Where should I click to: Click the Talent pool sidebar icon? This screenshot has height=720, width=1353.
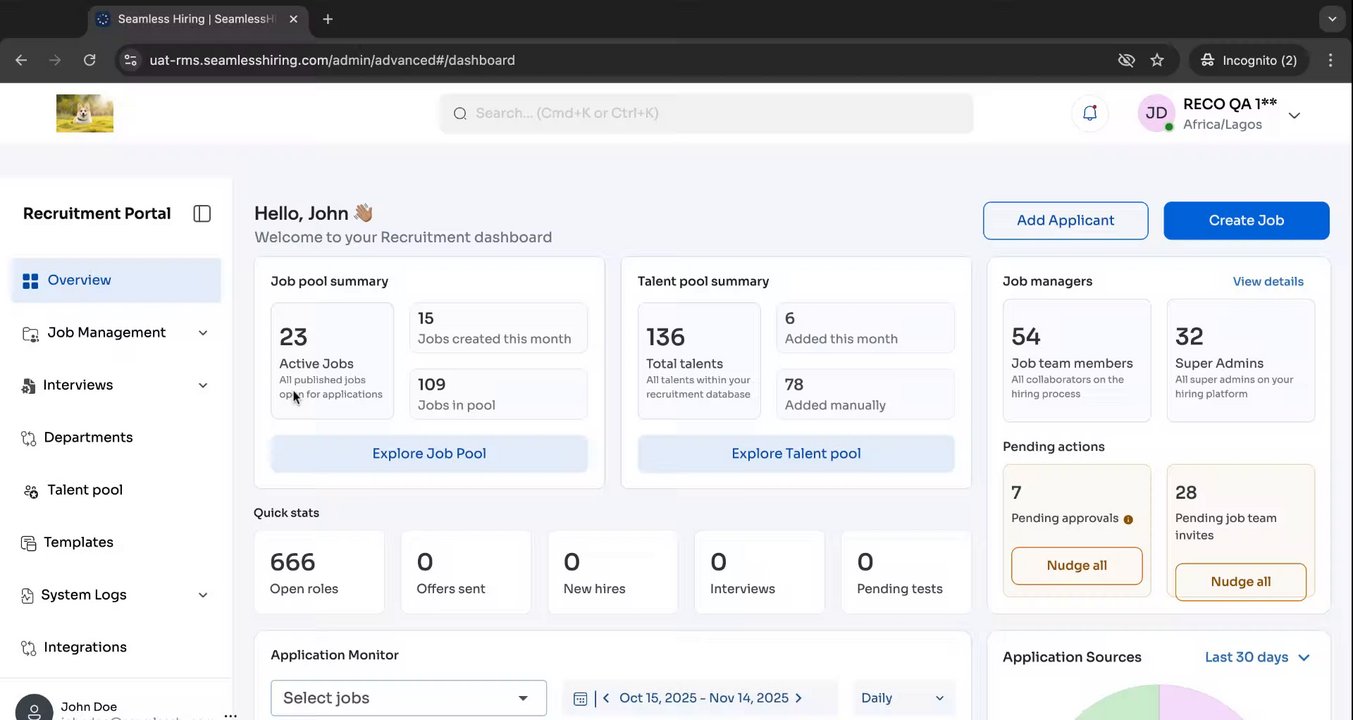coord(30,490)
